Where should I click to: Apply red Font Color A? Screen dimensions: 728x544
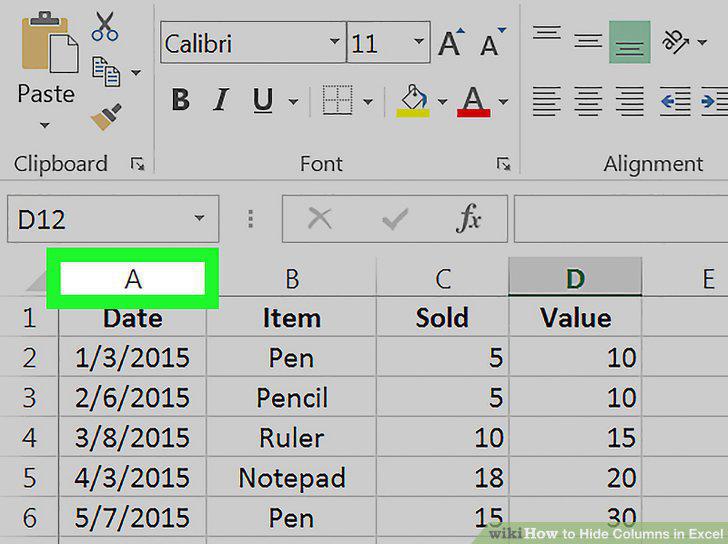(474, 101)
